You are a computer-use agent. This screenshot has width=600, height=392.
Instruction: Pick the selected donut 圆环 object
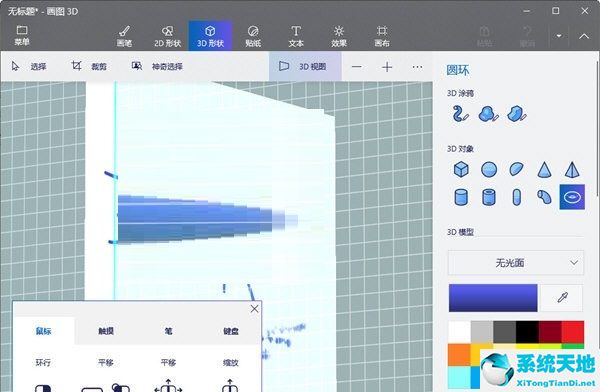572,197
